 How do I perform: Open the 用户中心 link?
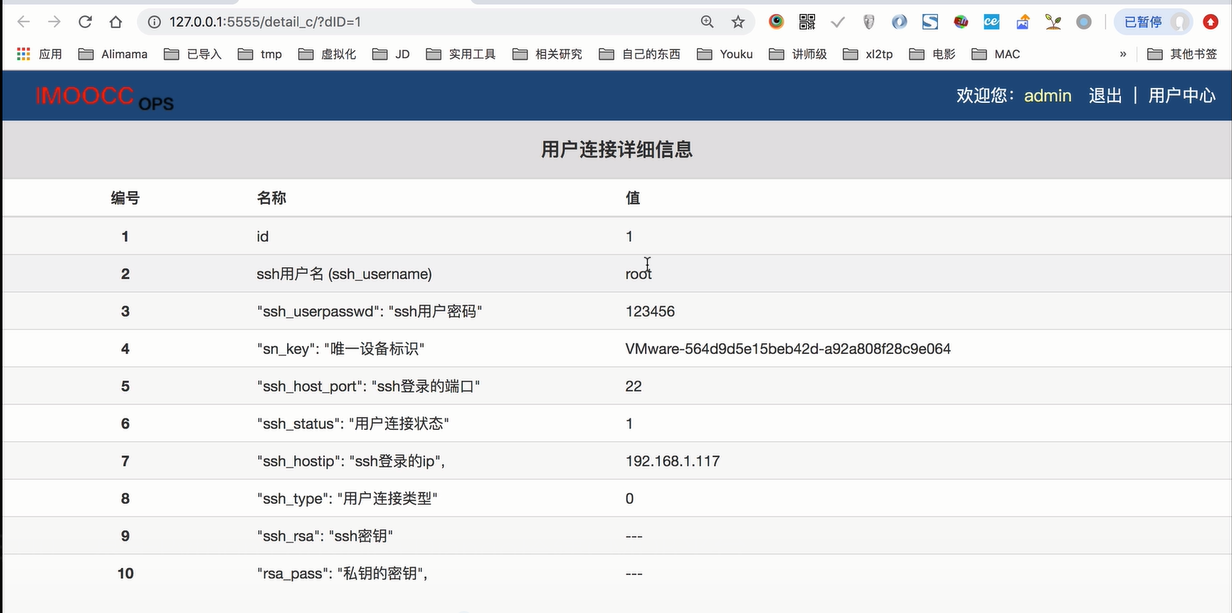pyautogui.click(x=1181, y=96)
